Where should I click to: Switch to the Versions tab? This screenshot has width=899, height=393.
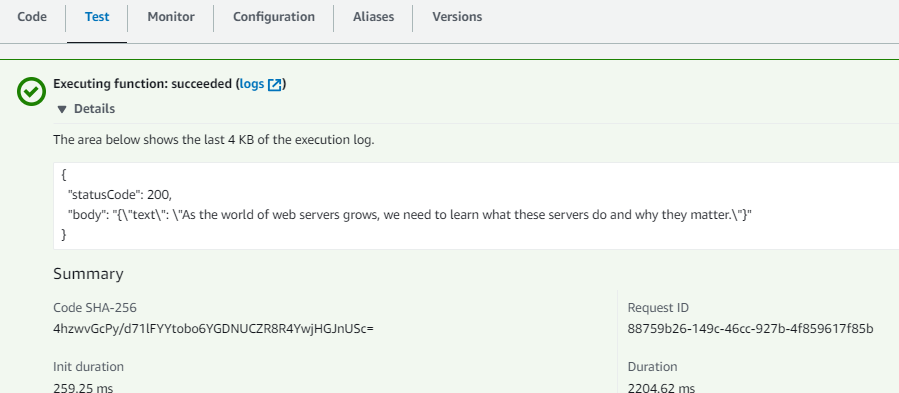[457, 17]
